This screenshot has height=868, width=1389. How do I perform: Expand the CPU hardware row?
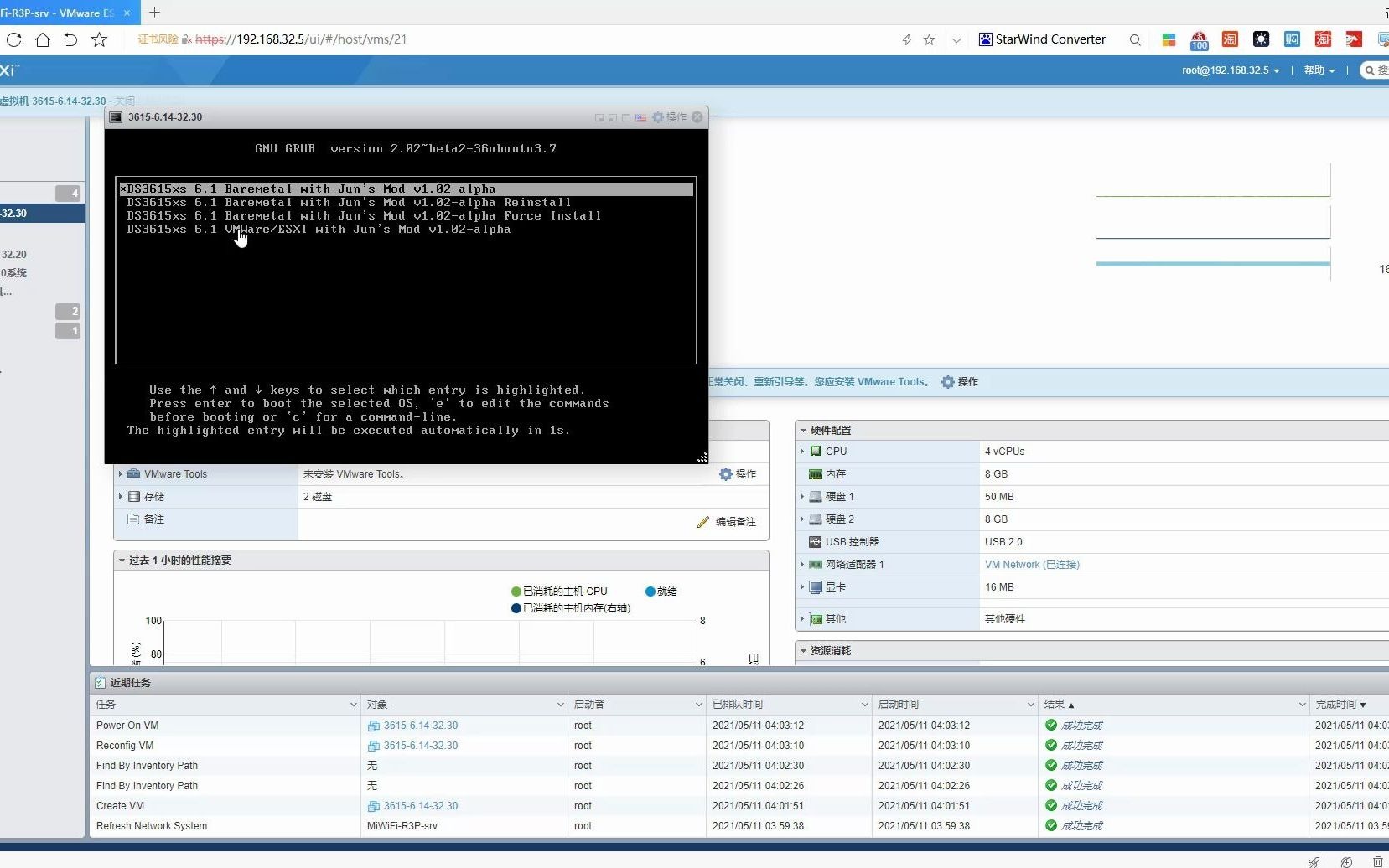coord(802,452)
